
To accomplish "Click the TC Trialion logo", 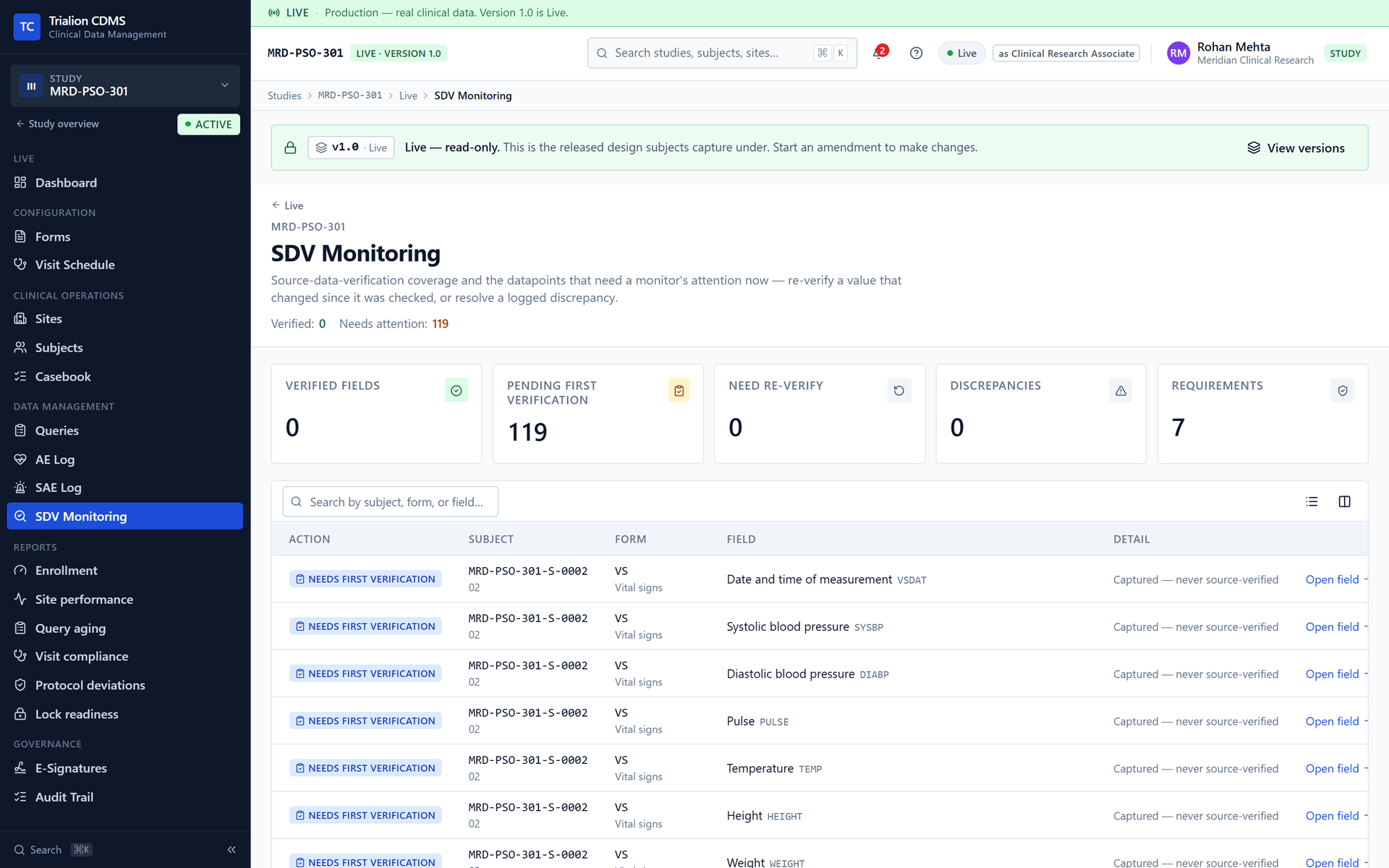I will click(x=27, y=27).
